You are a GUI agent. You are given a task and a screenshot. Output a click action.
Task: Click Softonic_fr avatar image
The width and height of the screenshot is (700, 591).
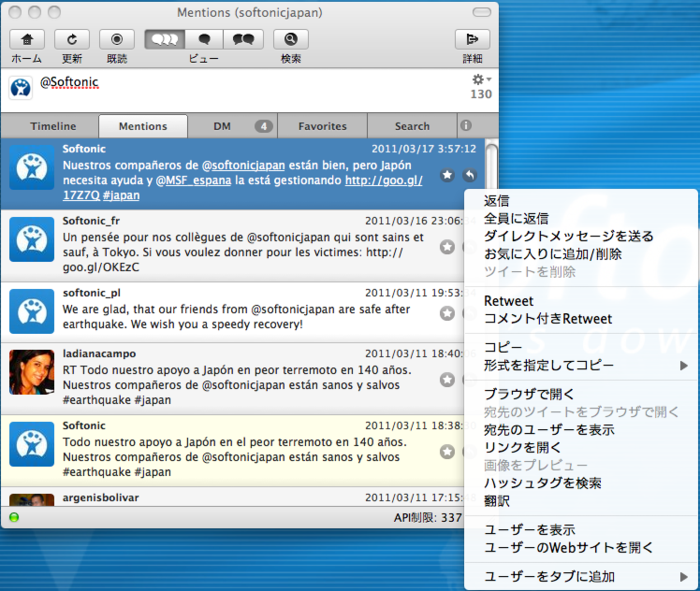[32, 240]
